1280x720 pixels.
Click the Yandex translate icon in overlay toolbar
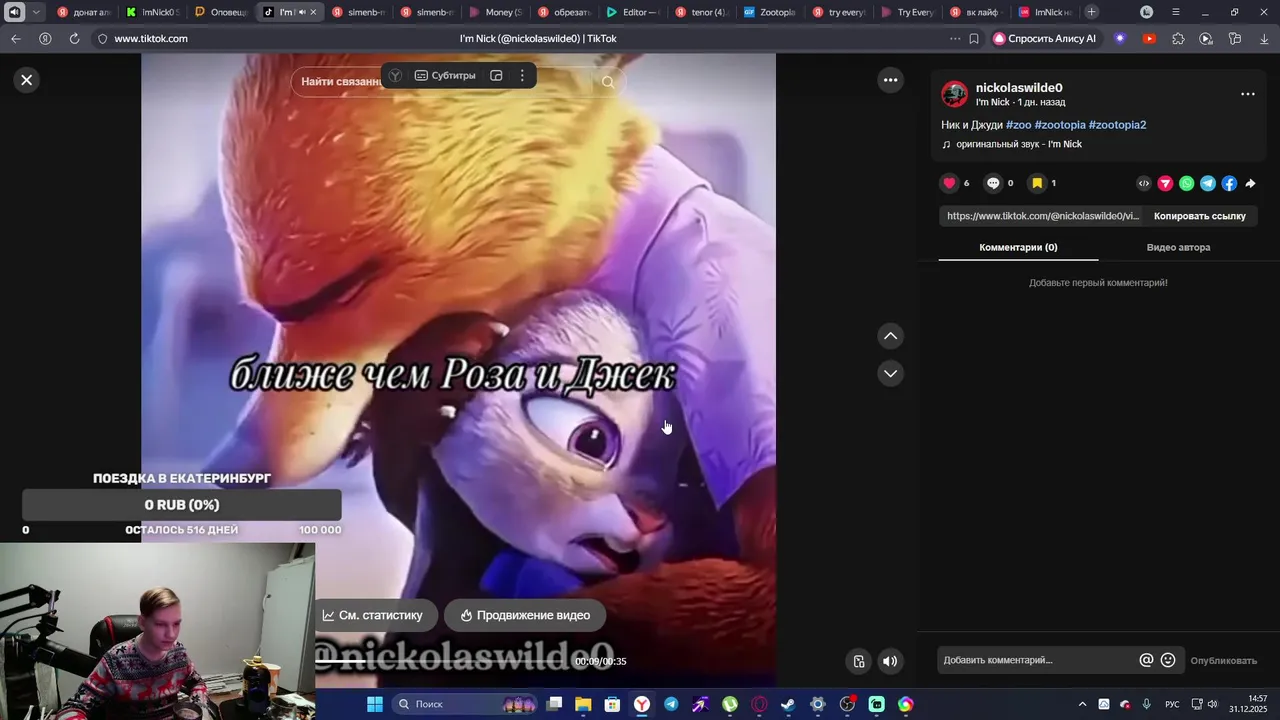pyautogui.click(x=395, y=76)
